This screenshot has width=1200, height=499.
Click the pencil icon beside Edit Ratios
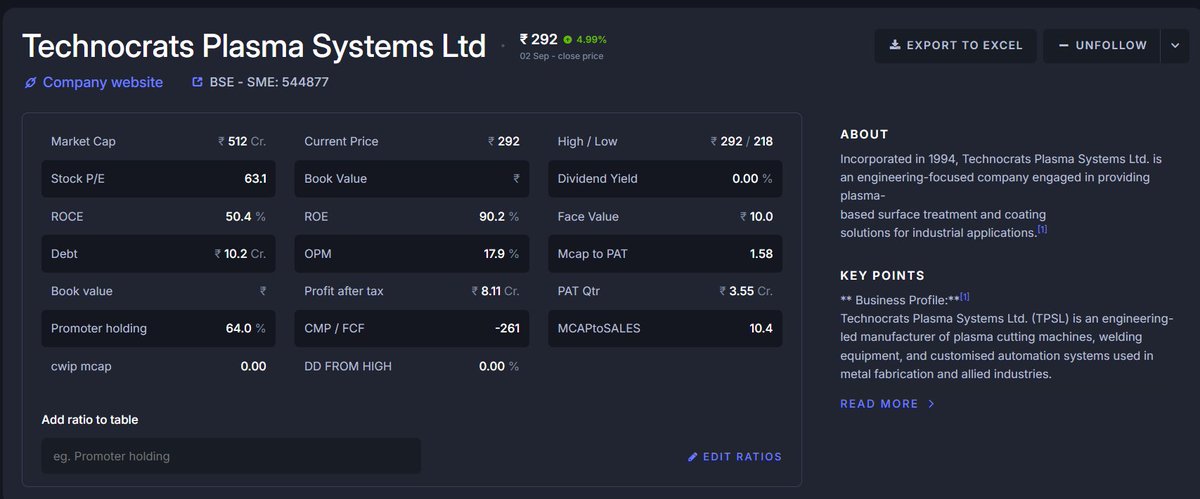(x=693, y=457)
